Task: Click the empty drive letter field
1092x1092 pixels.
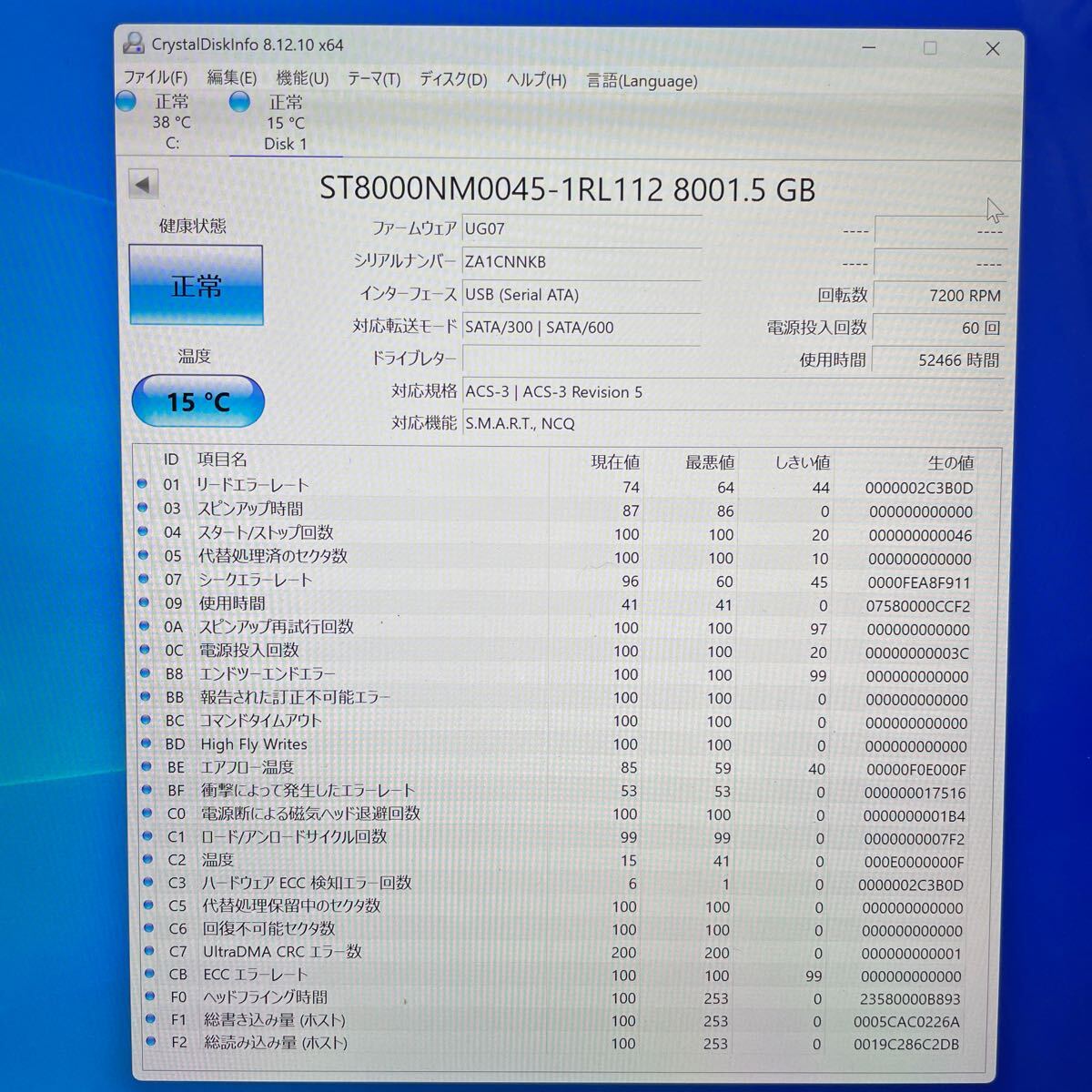Action: [581, 359]
